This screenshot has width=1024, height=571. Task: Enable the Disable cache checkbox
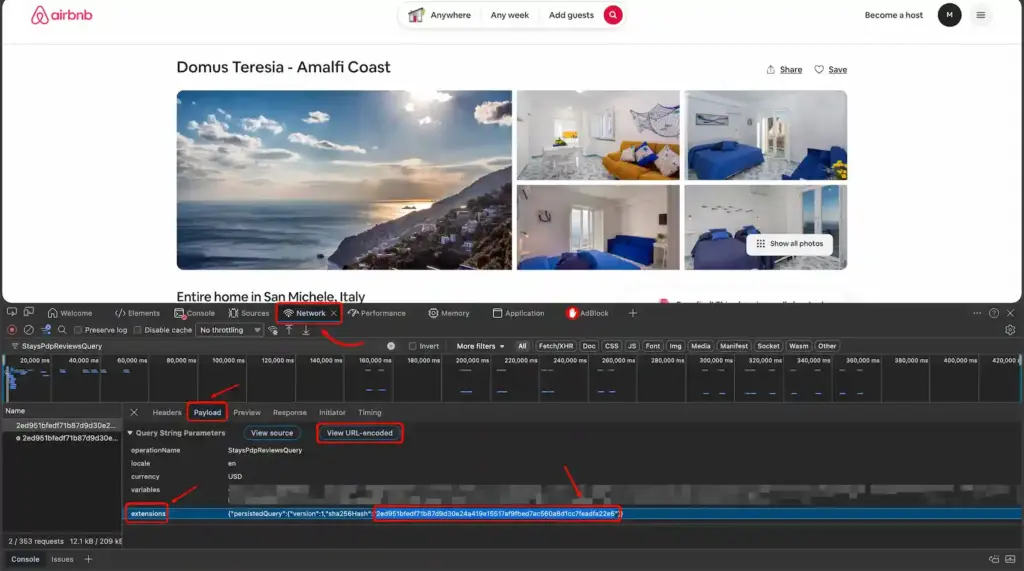point(137,330)
